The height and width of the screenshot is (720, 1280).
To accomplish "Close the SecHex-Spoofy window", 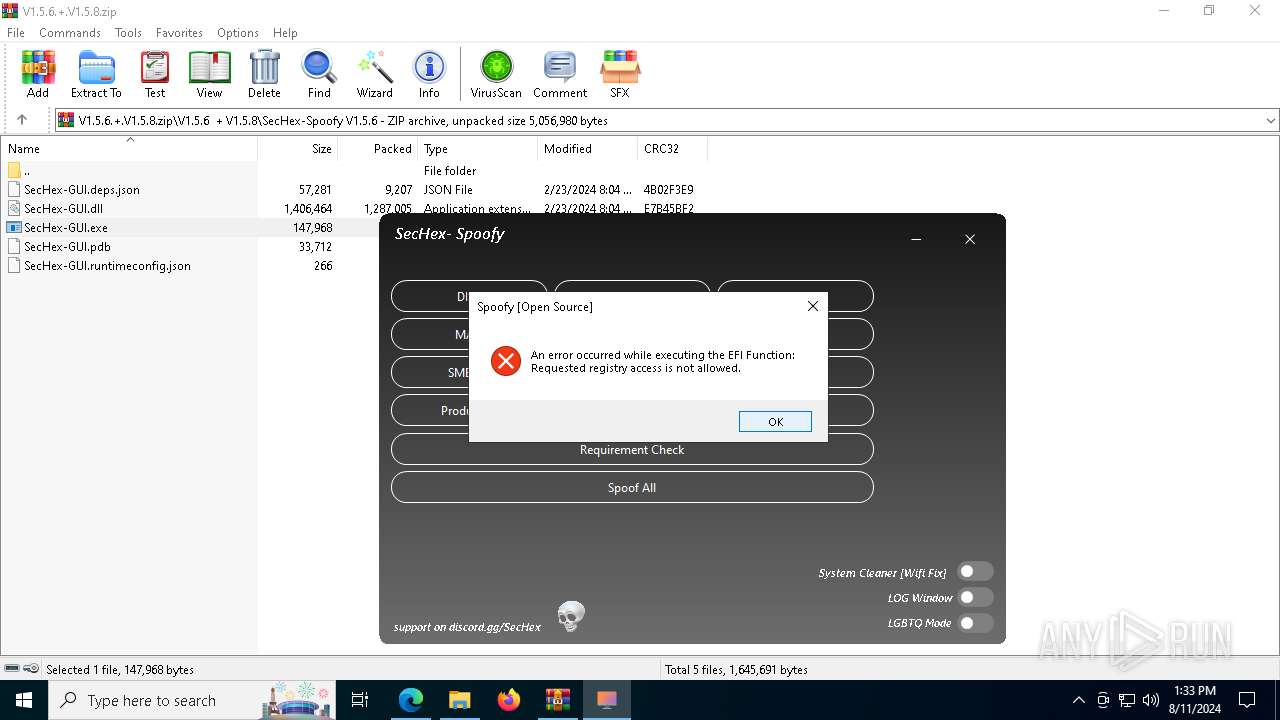I will coord(970,240).
